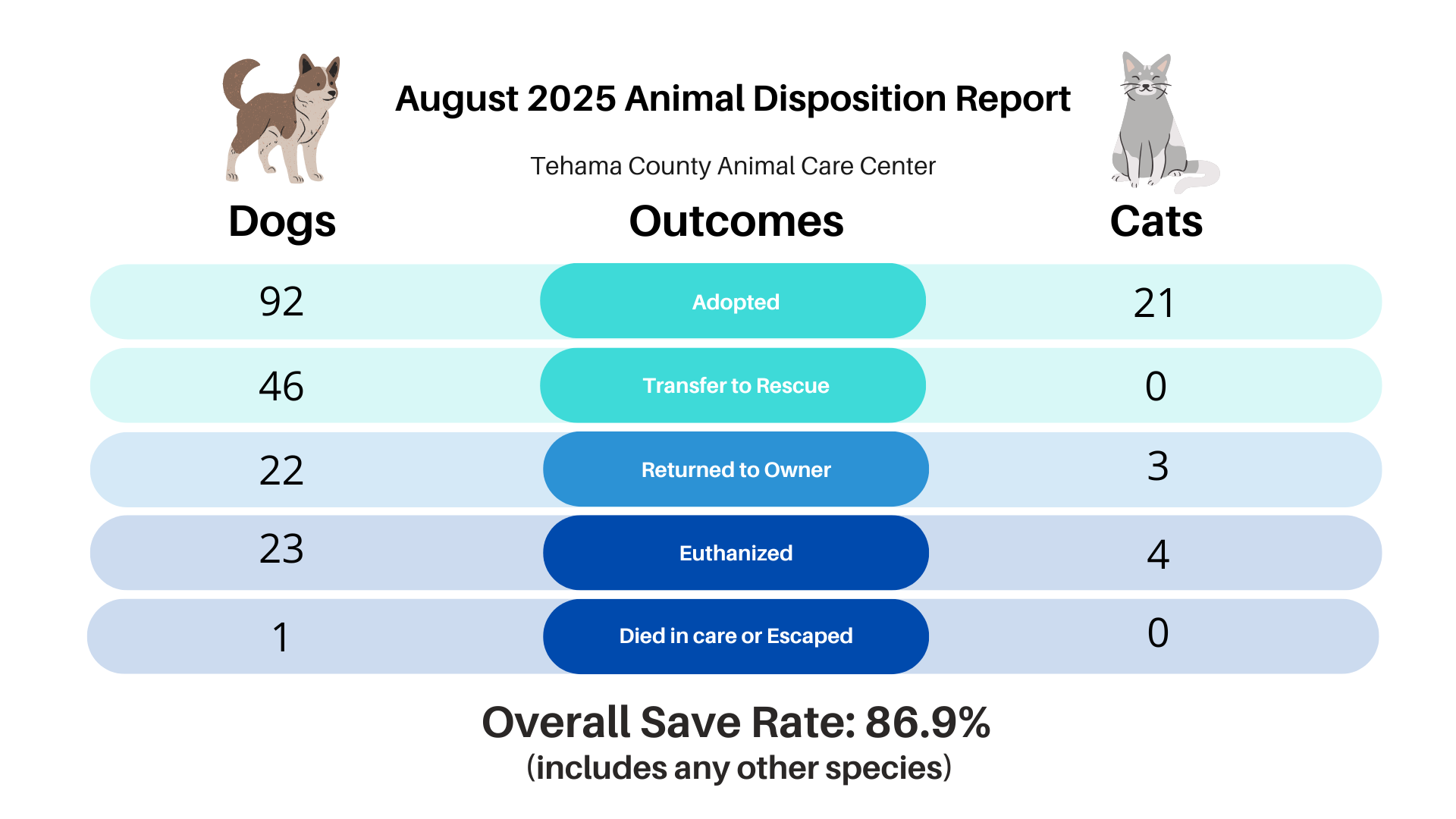
Task: Click the Overall Save Rate 86.9% text
Action: click(736, 722)
